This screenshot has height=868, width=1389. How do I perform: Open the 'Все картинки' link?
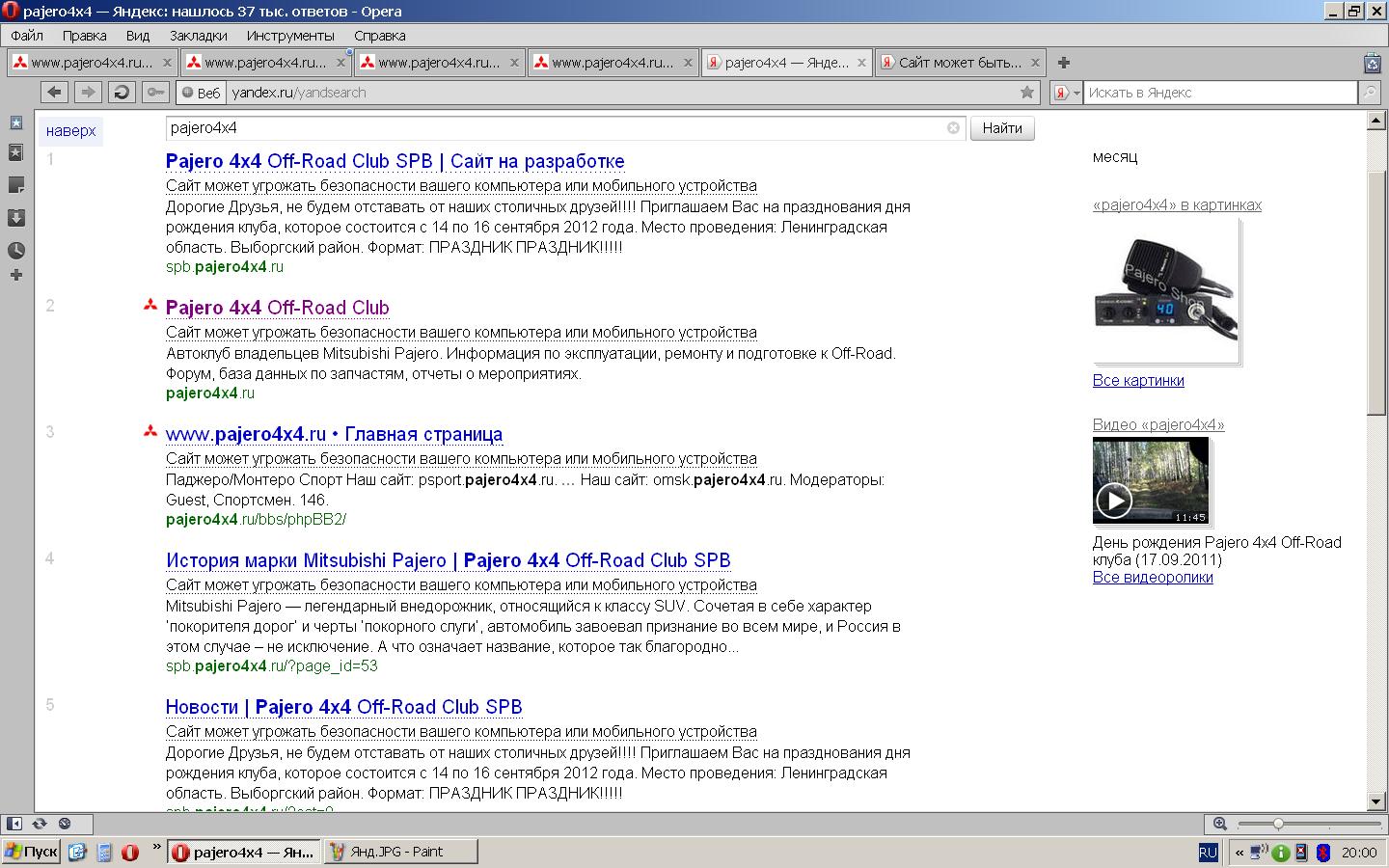[x=1138, y=381]
